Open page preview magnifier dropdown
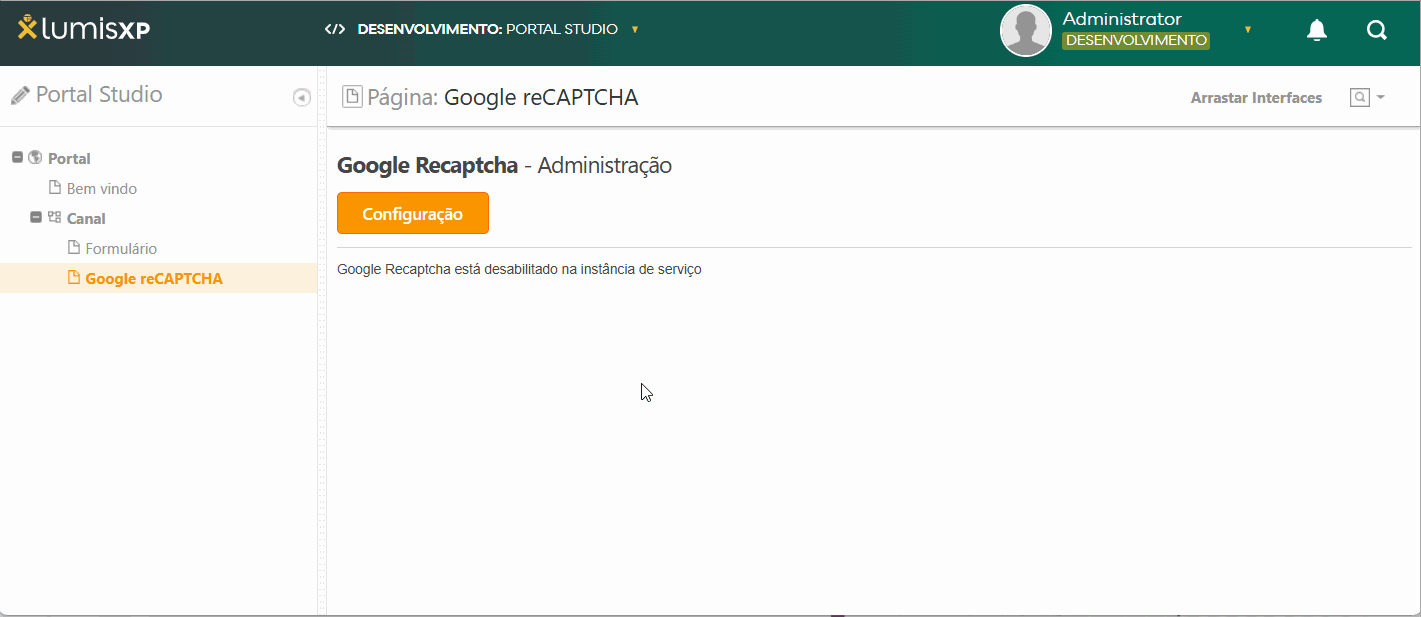1421x617 pixels. 1367,97
